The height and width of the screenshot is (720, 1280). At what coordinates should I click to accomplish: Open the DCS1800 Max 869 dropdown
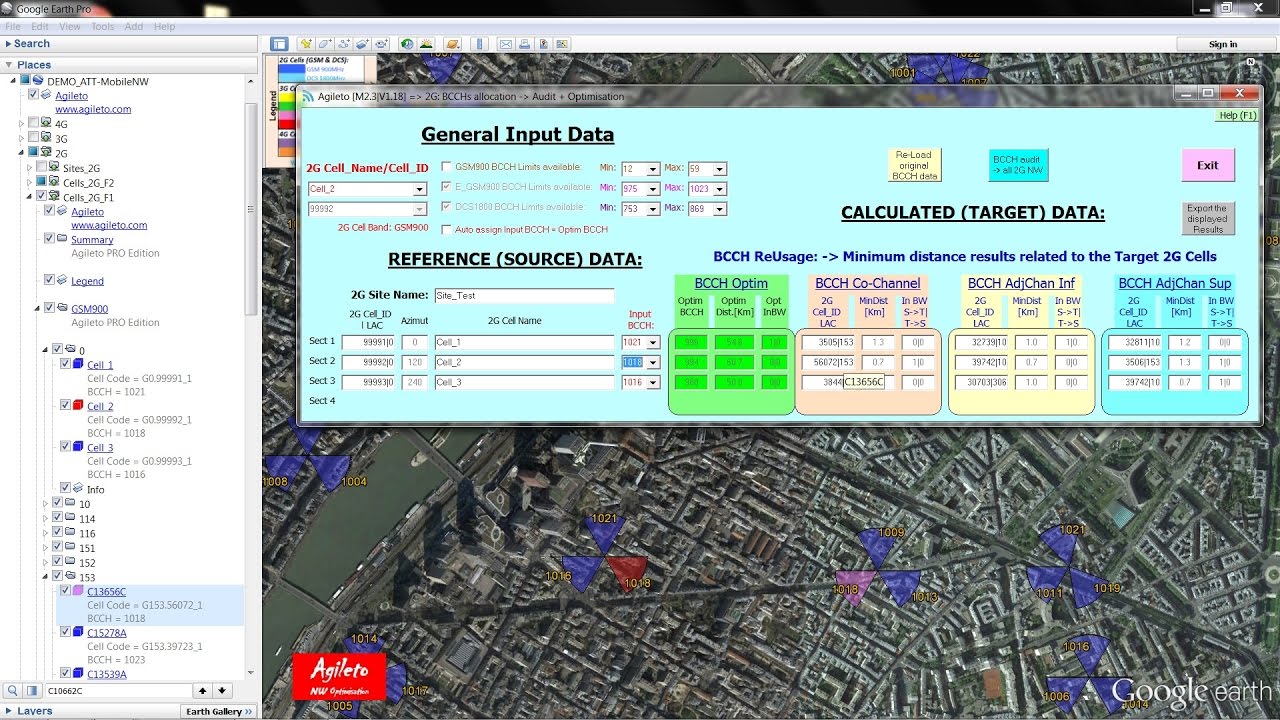719,209
